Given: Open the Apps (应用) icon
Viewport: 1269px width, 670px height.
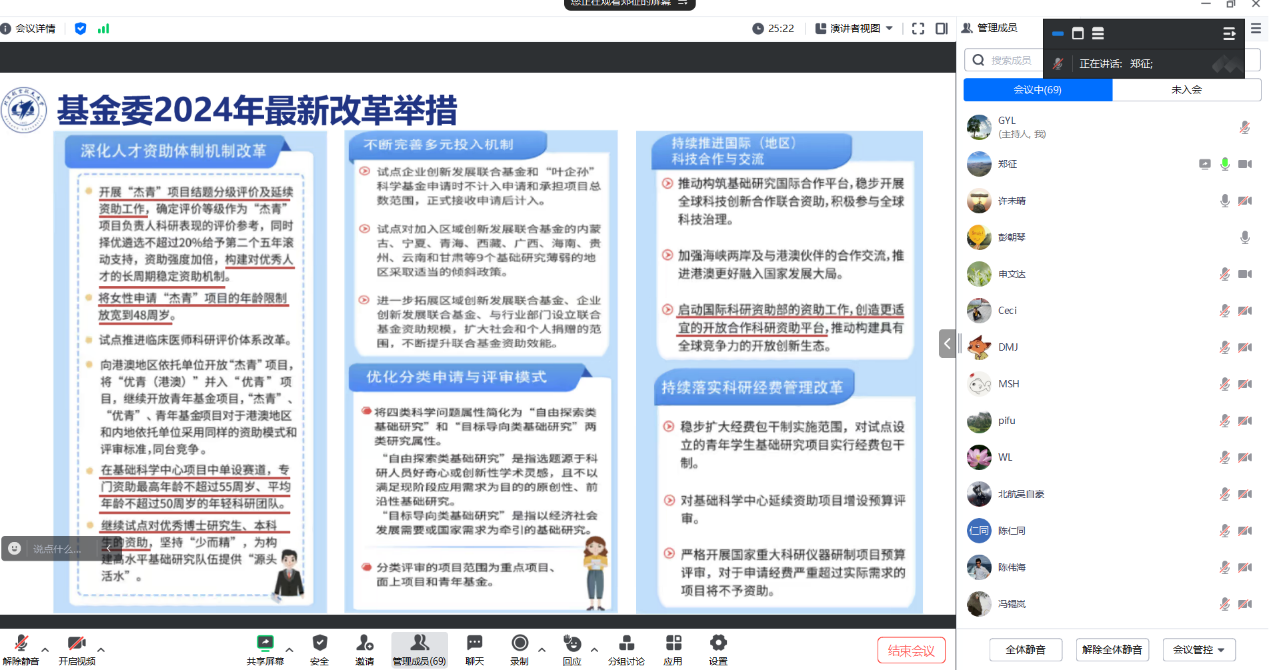Looking at the screenshot, I should tap(673, 644).
